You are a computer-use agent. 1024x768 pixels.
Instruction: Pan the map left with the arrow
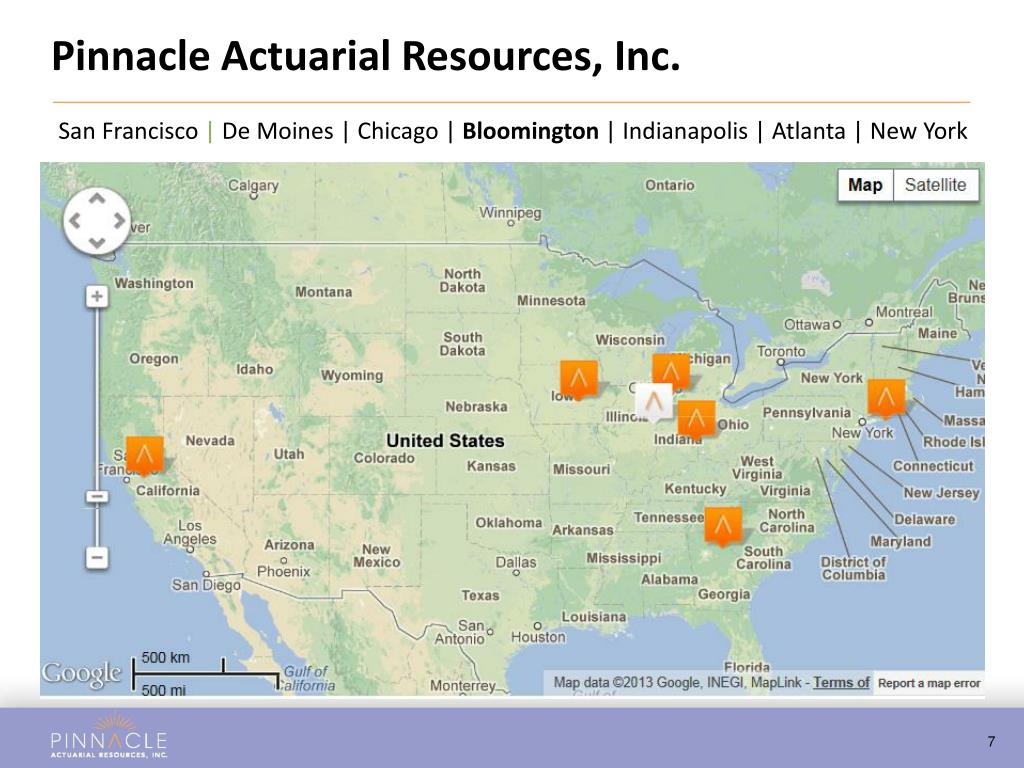(x=75, y=221)
